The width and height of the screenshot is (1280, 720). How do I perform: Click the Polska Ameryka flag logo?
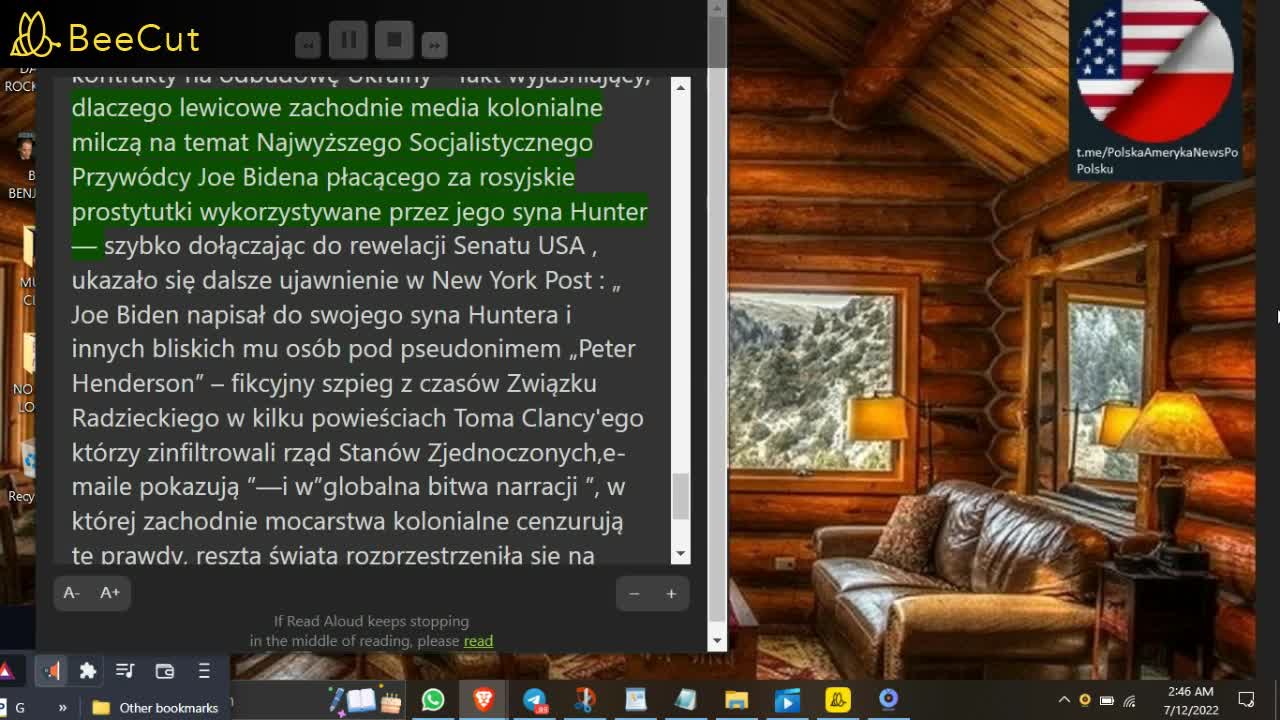[x=1155, y=70]
